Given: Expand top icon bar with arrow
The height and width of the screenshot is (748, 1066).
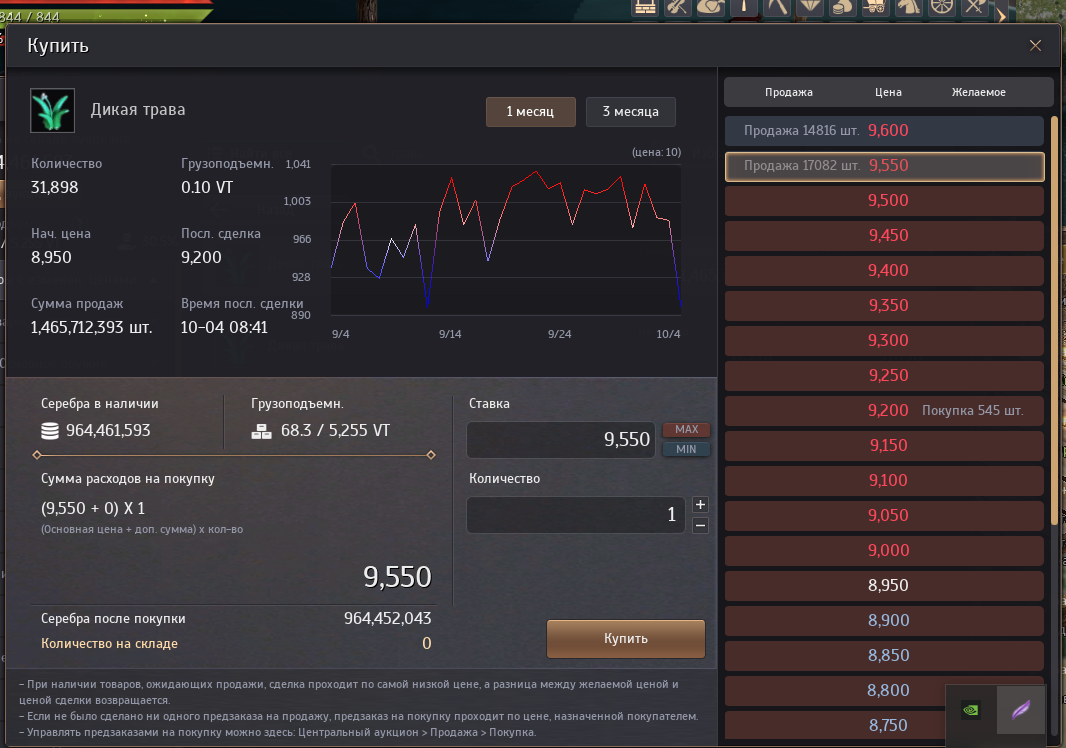Looking at the screenshot, I should [x=1000, y=12].
